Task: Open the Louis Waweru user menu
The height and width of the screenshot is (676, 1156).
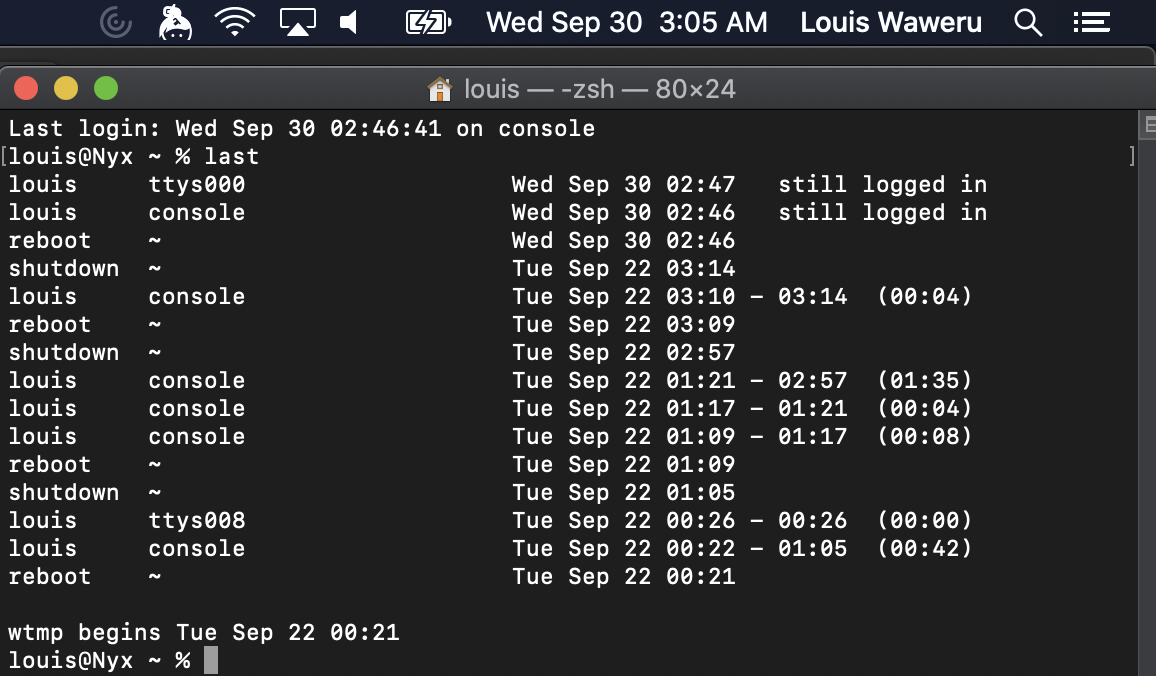Action: pos(891,22)
